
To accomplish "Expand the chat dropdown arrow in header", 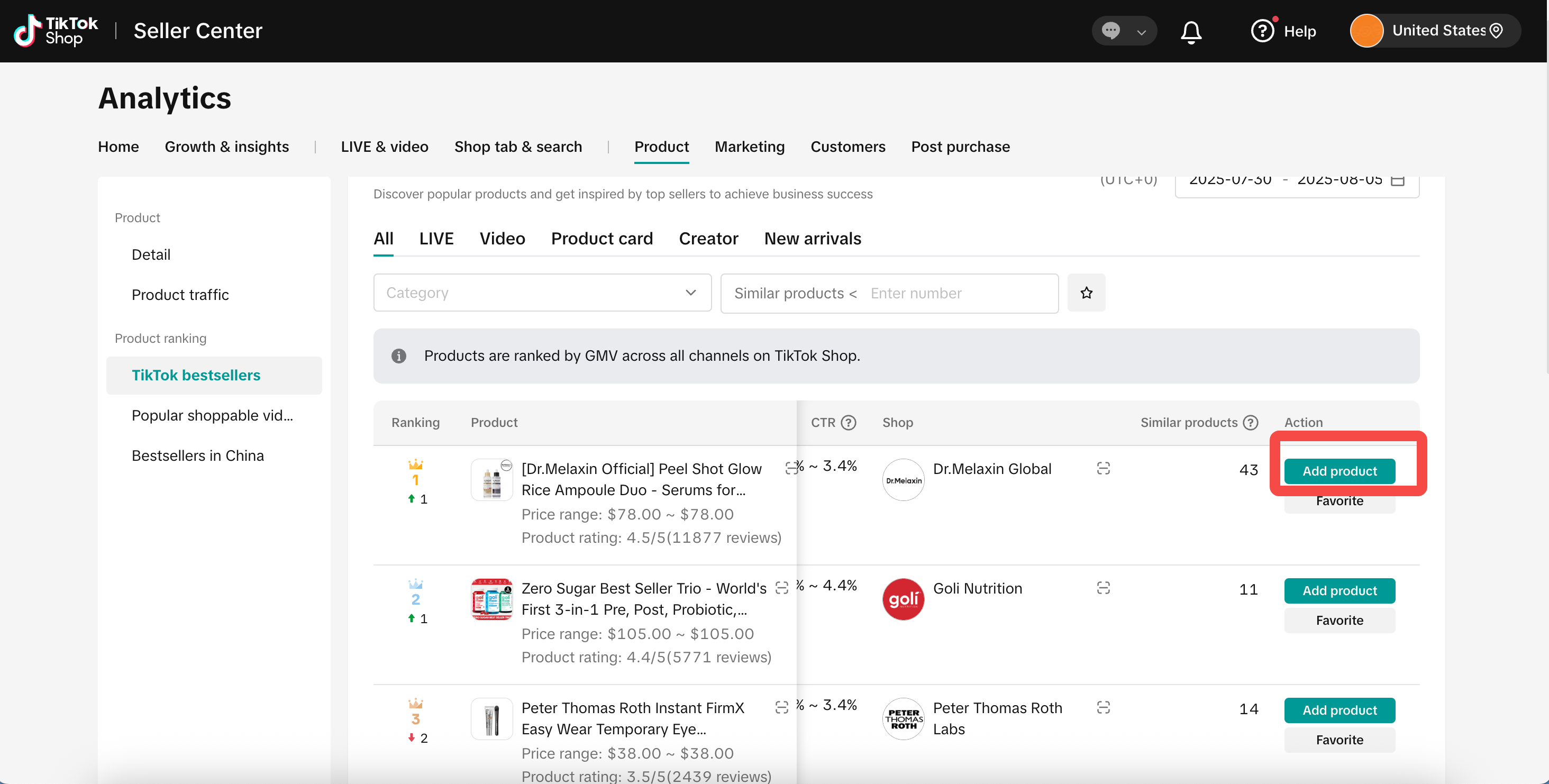I will coord(1141,32).
